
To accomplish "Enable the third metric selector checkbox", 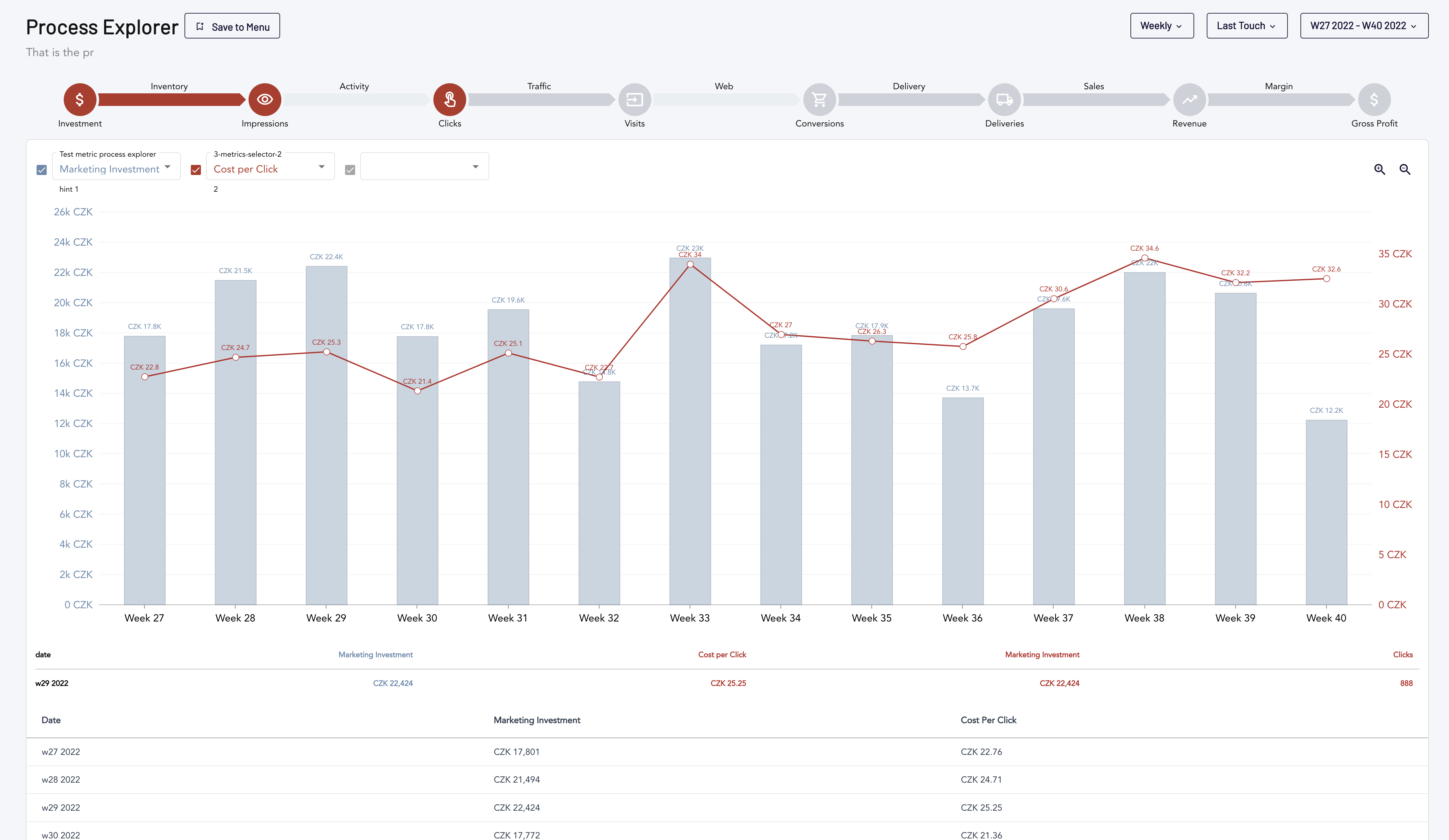I will pos(350,169).
